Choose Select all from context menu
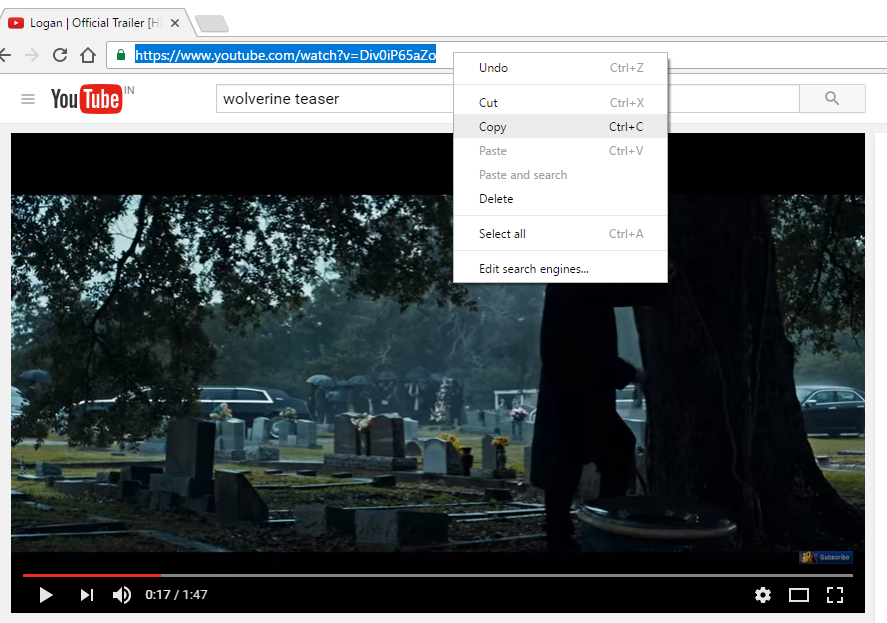This screenshot has width=887, height=623. tap(560, 234)
